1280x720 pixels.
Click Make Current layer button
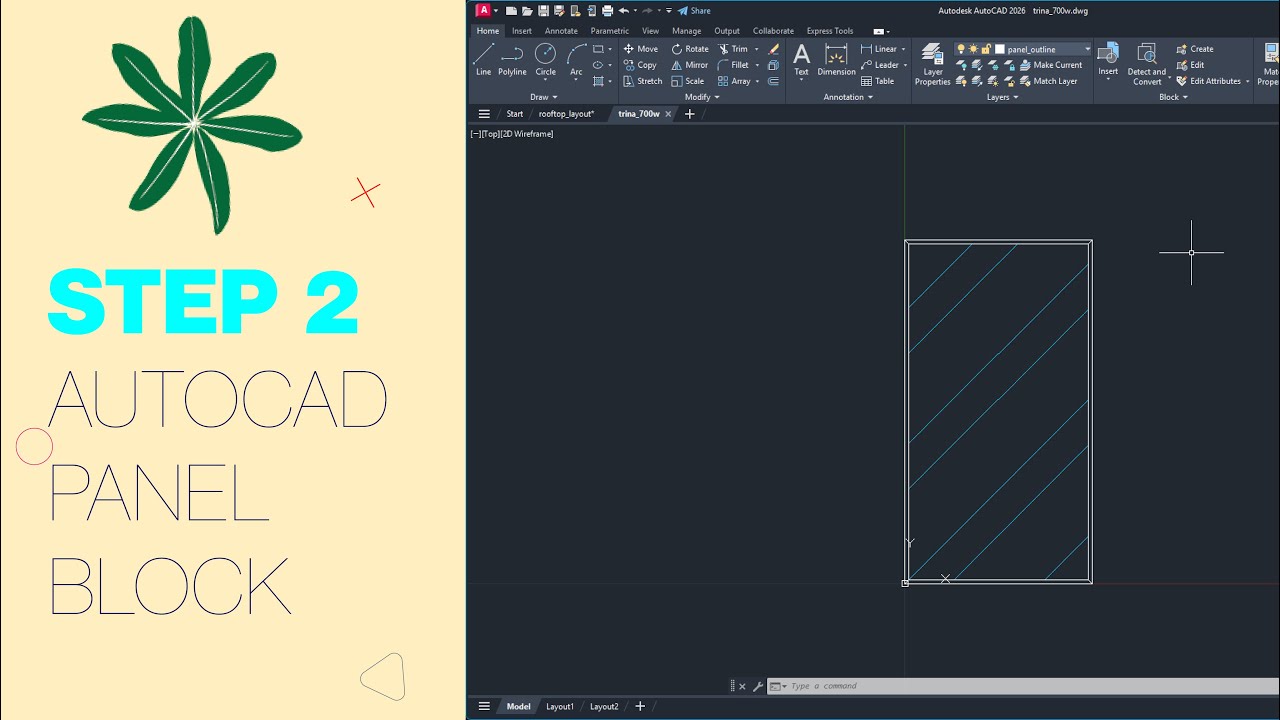coord(1050,65)
